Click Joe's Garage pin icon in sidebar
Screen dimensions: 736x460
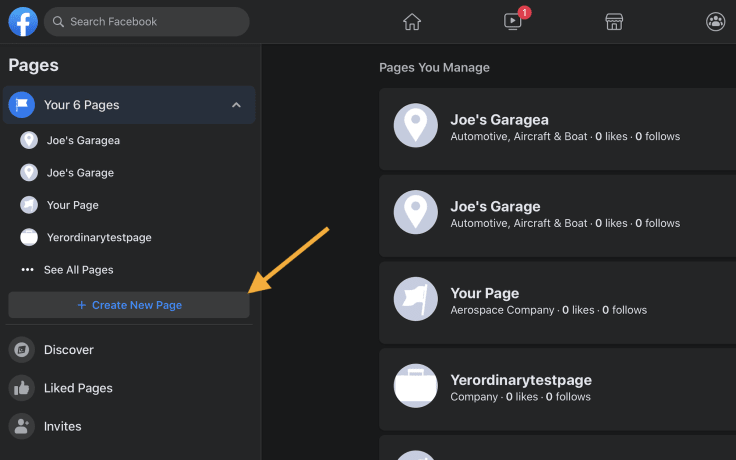point(29,172)
